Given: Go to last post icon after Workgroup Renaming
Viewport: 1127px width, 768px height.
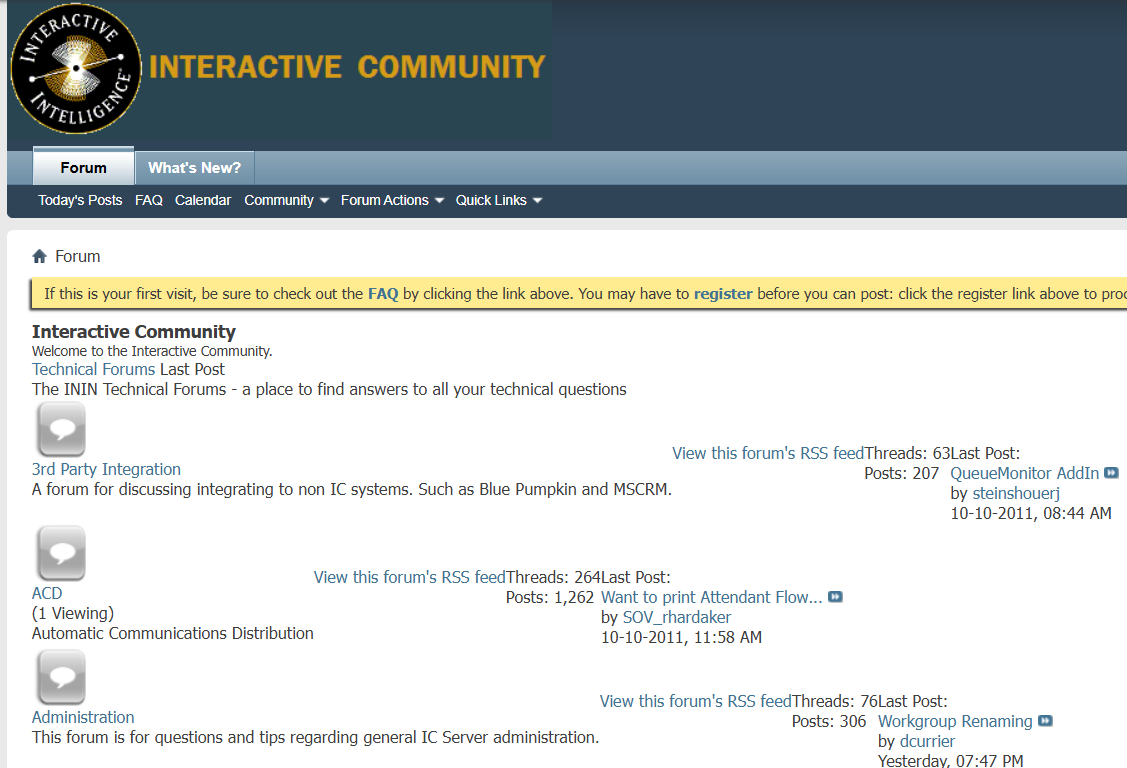Looking at the screenshot, I should pyautogui.click(x=1045, y=721).
